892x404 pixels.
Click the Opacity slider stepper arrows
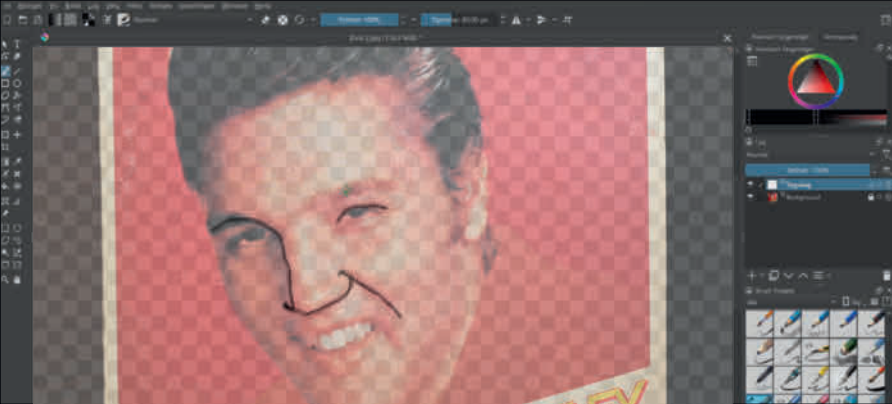click(x=403, y=20)
